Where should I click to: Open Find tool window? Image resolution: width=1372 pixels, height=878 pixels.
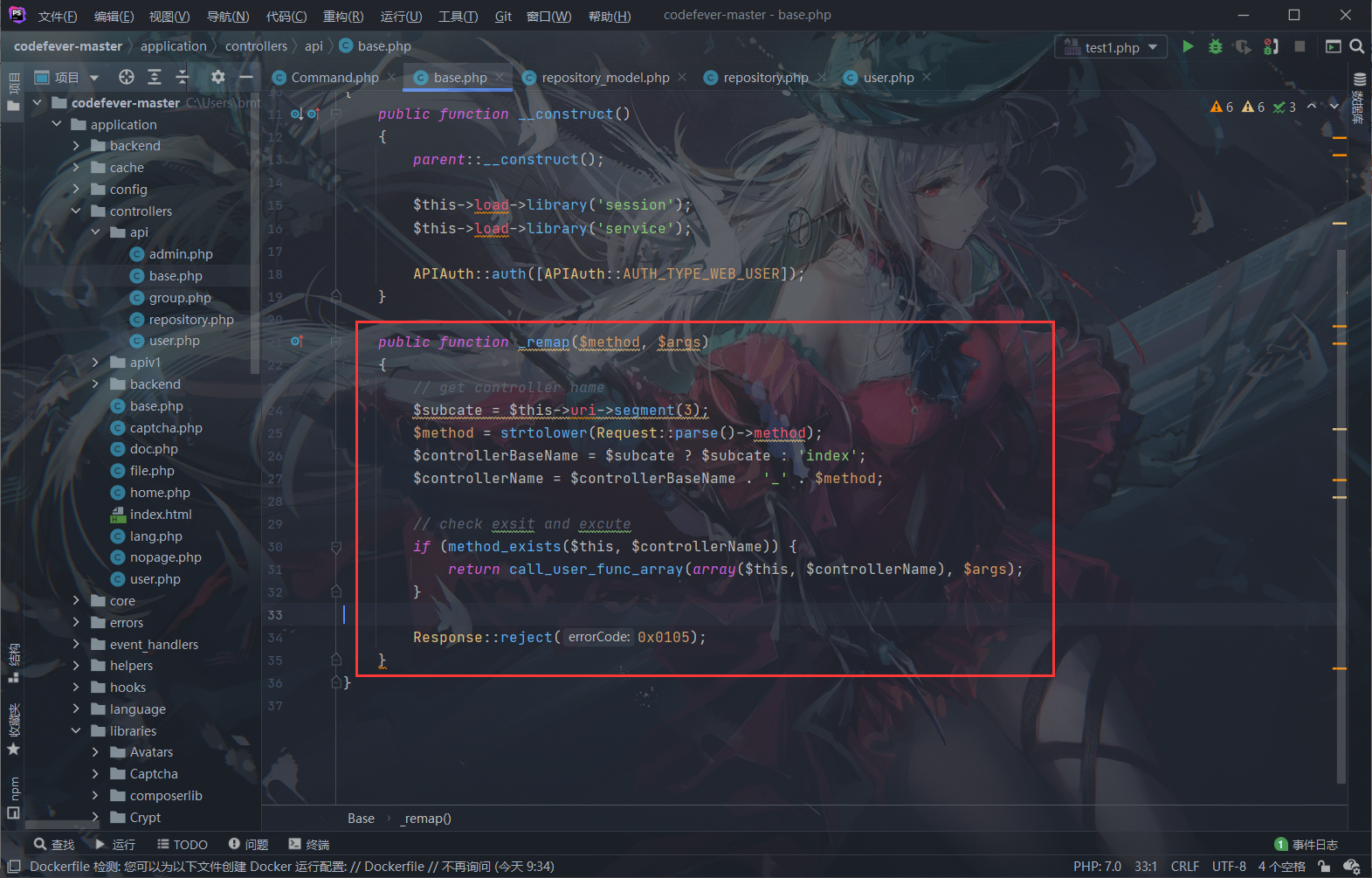click(x=53, y=844)
